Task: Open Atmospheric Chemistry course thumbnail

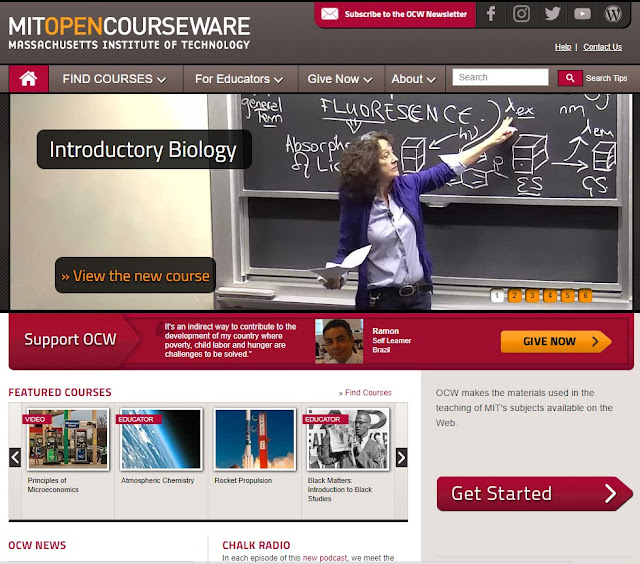Action: (x=161, y=439)
